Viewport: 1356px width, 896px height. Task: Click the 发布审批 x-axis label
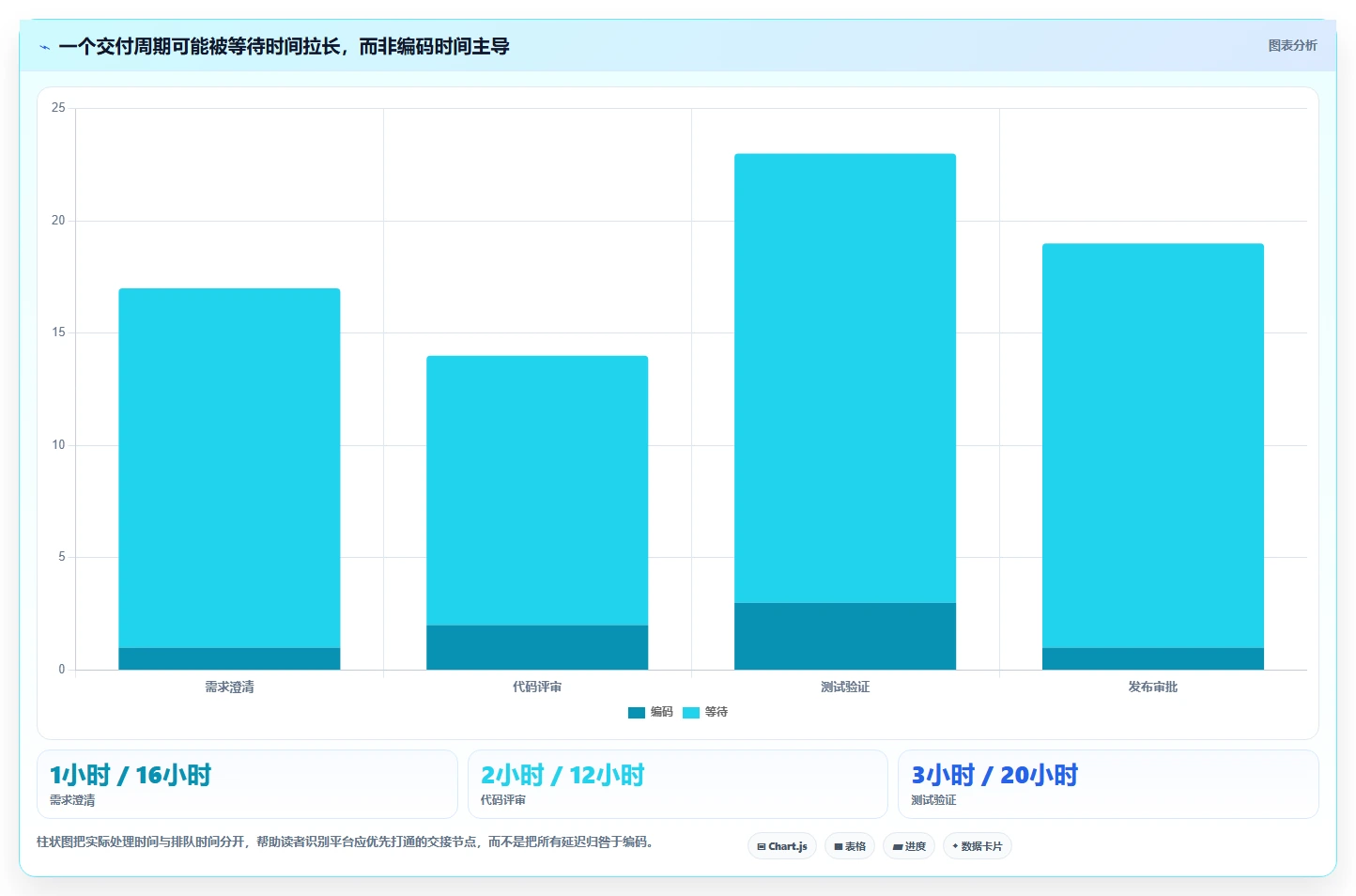pos(1153,687)
